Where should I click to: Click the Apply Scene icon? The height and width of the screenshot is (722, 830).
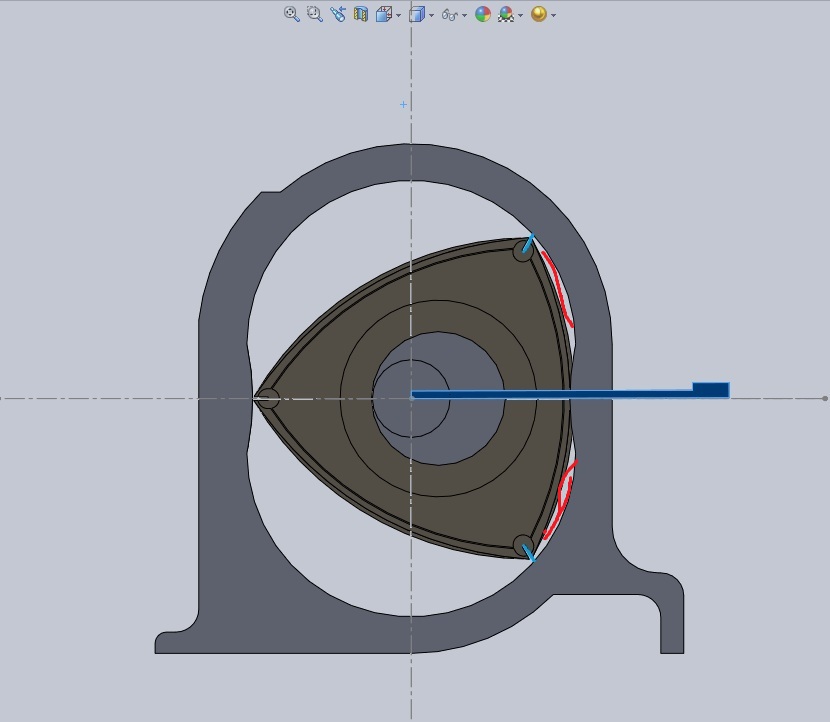[x=506, y=14]
